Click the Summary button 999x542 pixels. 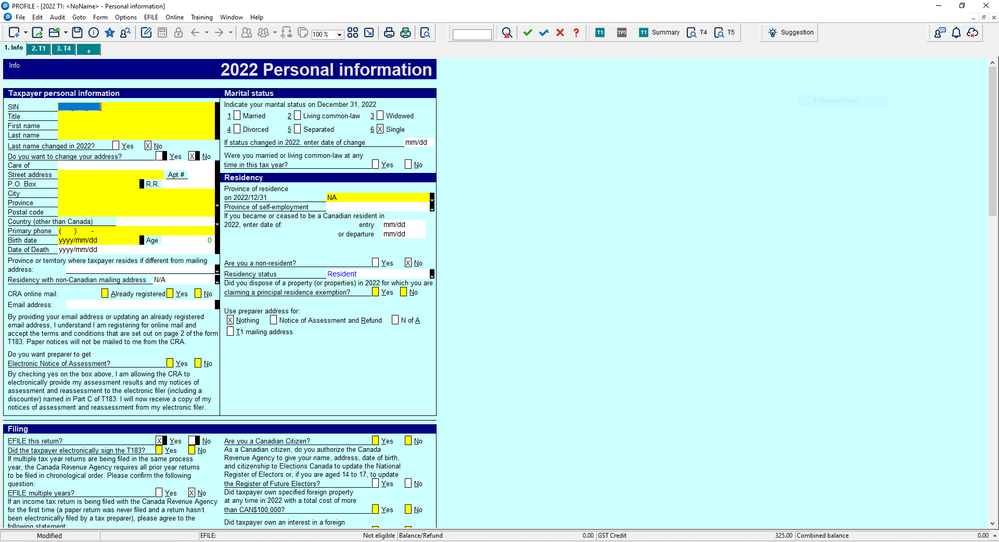659,32
